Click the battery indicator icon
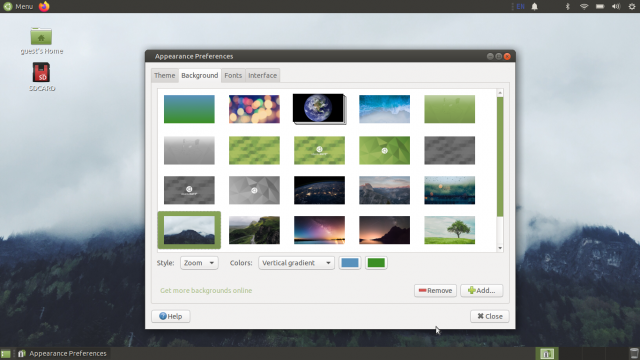Image resolution: width=640 pixels, height=360 pixels. 600,6
